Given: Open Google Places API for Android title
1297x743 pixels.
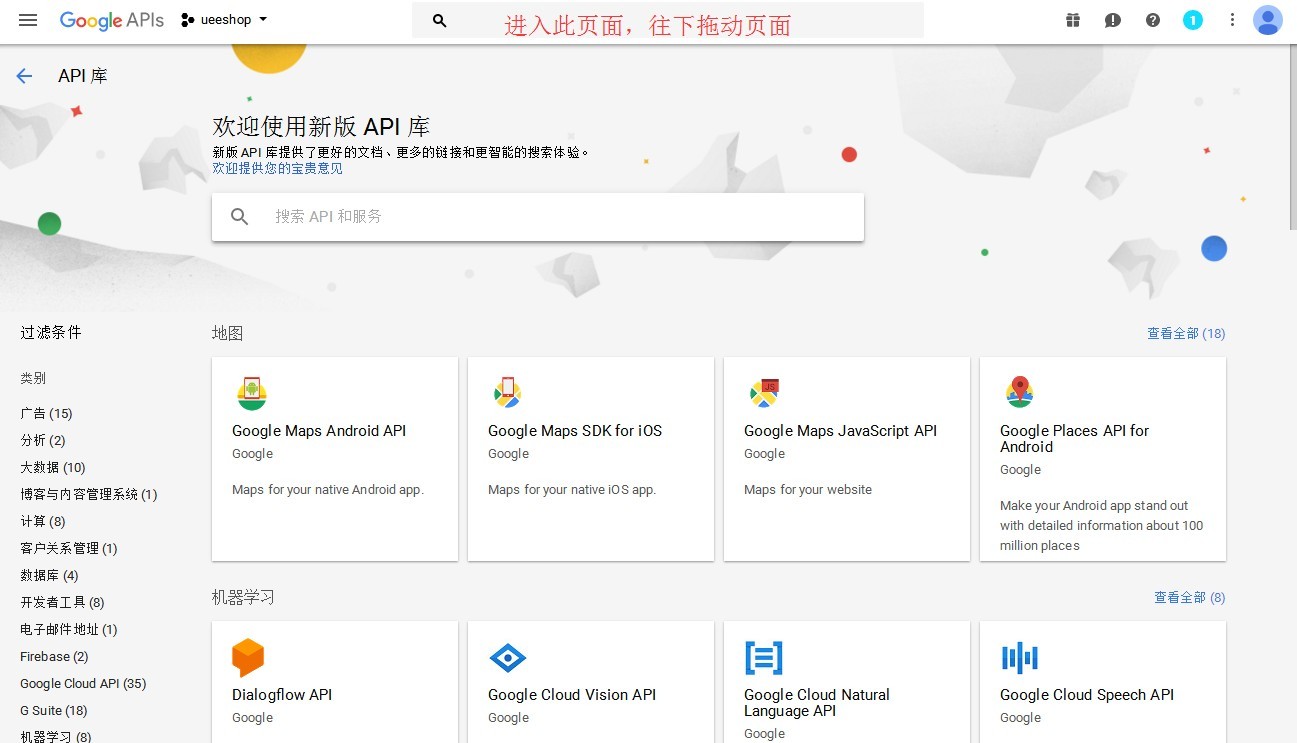Looking at the screenshot, I should pos(1074,439).
